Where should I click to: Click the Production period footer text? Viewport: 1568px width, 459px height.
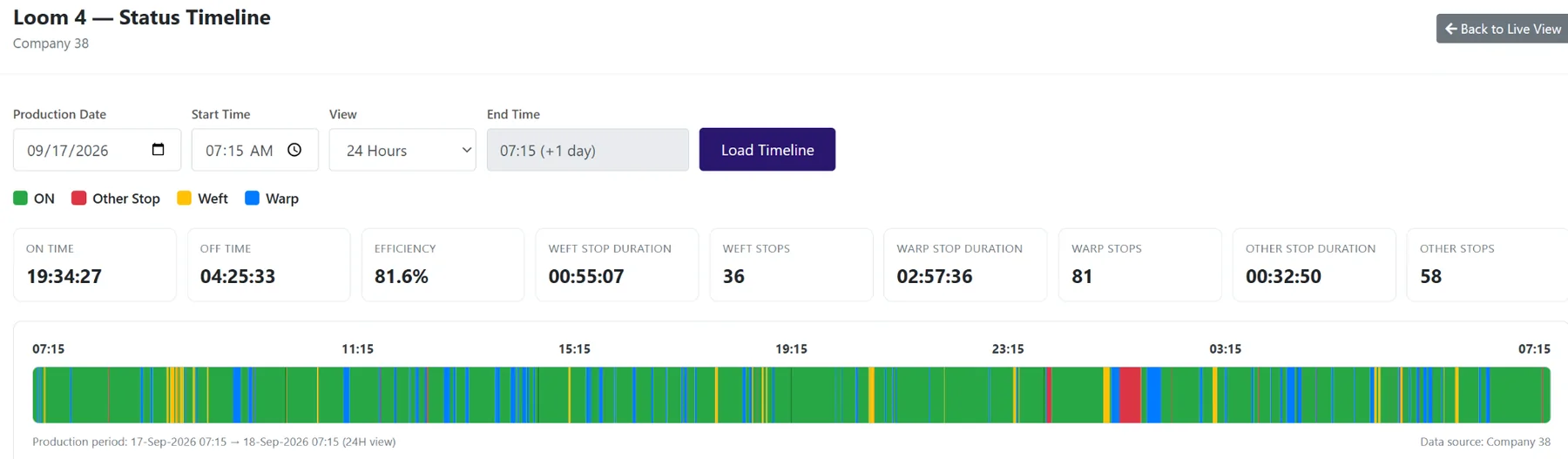point(214,442)
